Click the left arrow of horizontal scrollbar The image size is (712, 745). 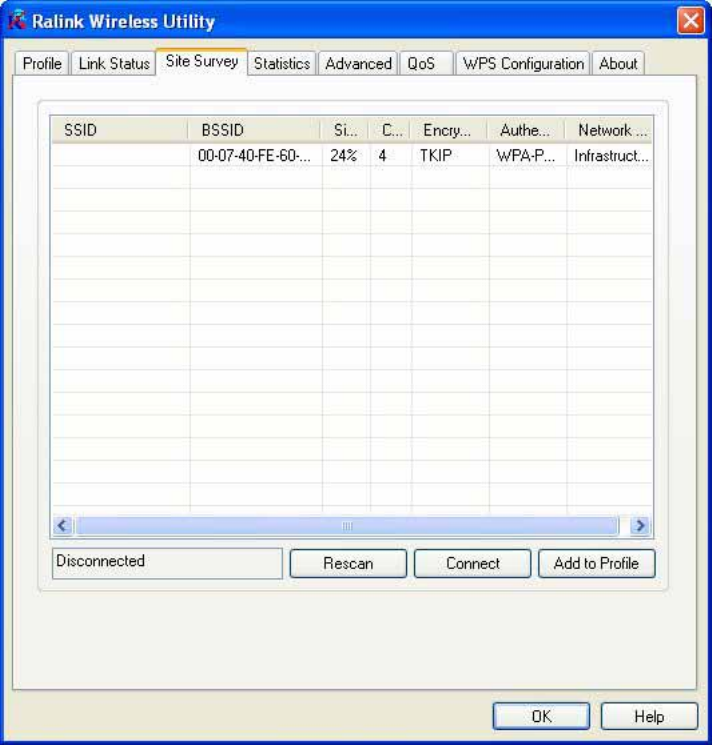[x=63, y=525]
